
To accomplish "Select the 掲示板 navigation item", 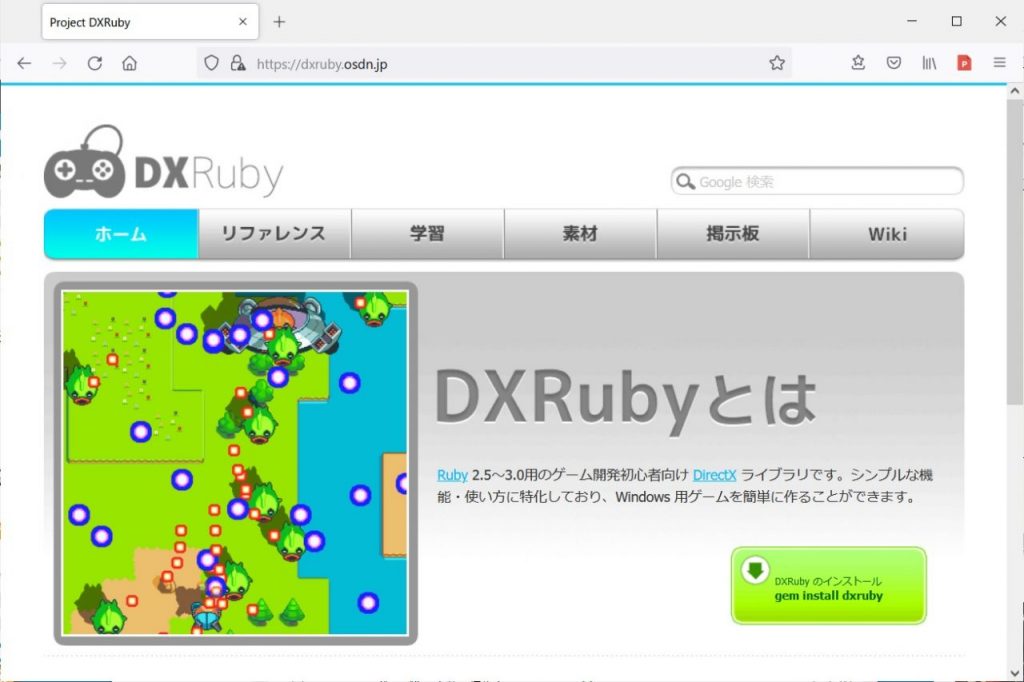I will [x=733, y=233].
